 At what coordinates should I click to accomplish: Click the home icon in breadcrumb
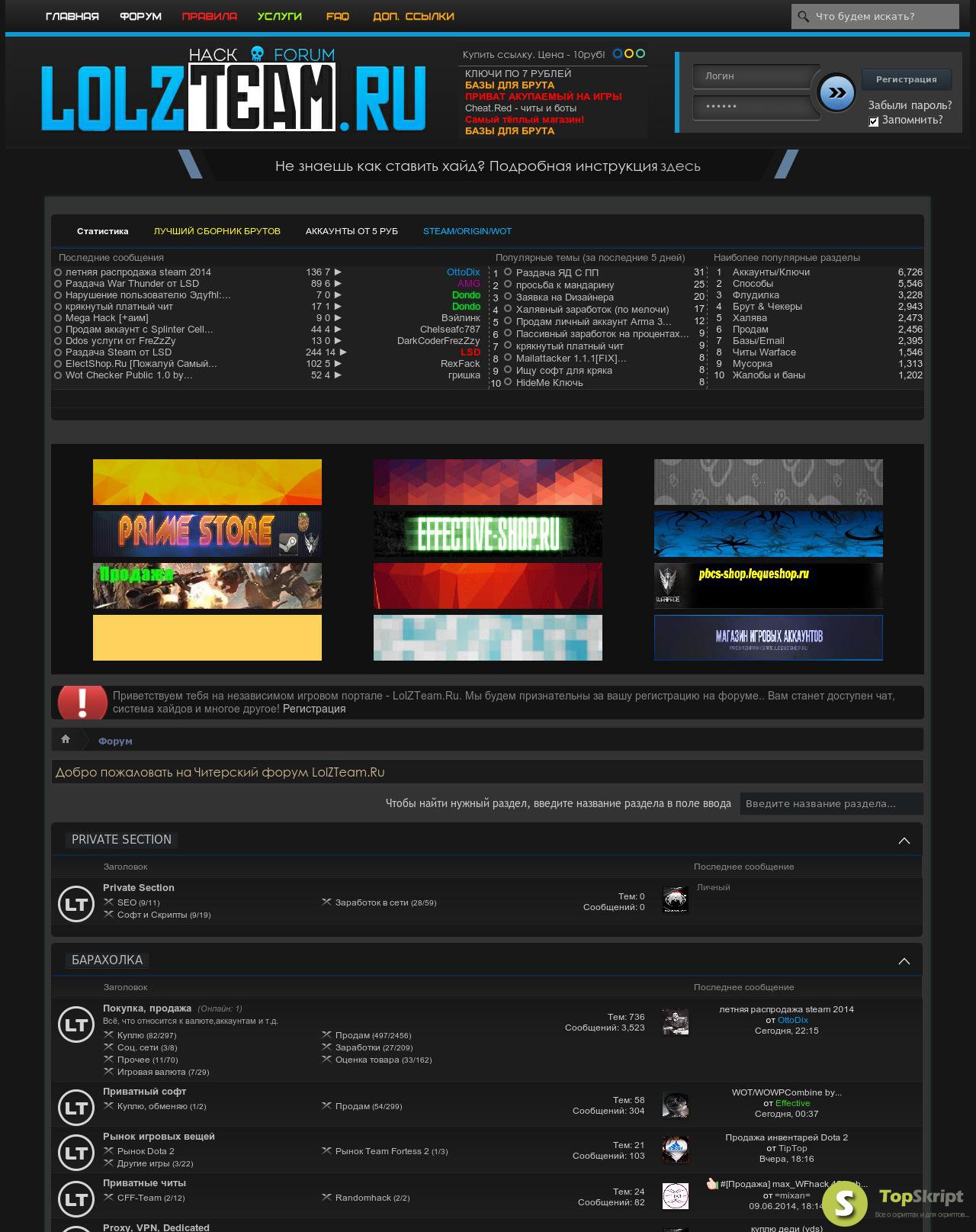click(66, 739)
